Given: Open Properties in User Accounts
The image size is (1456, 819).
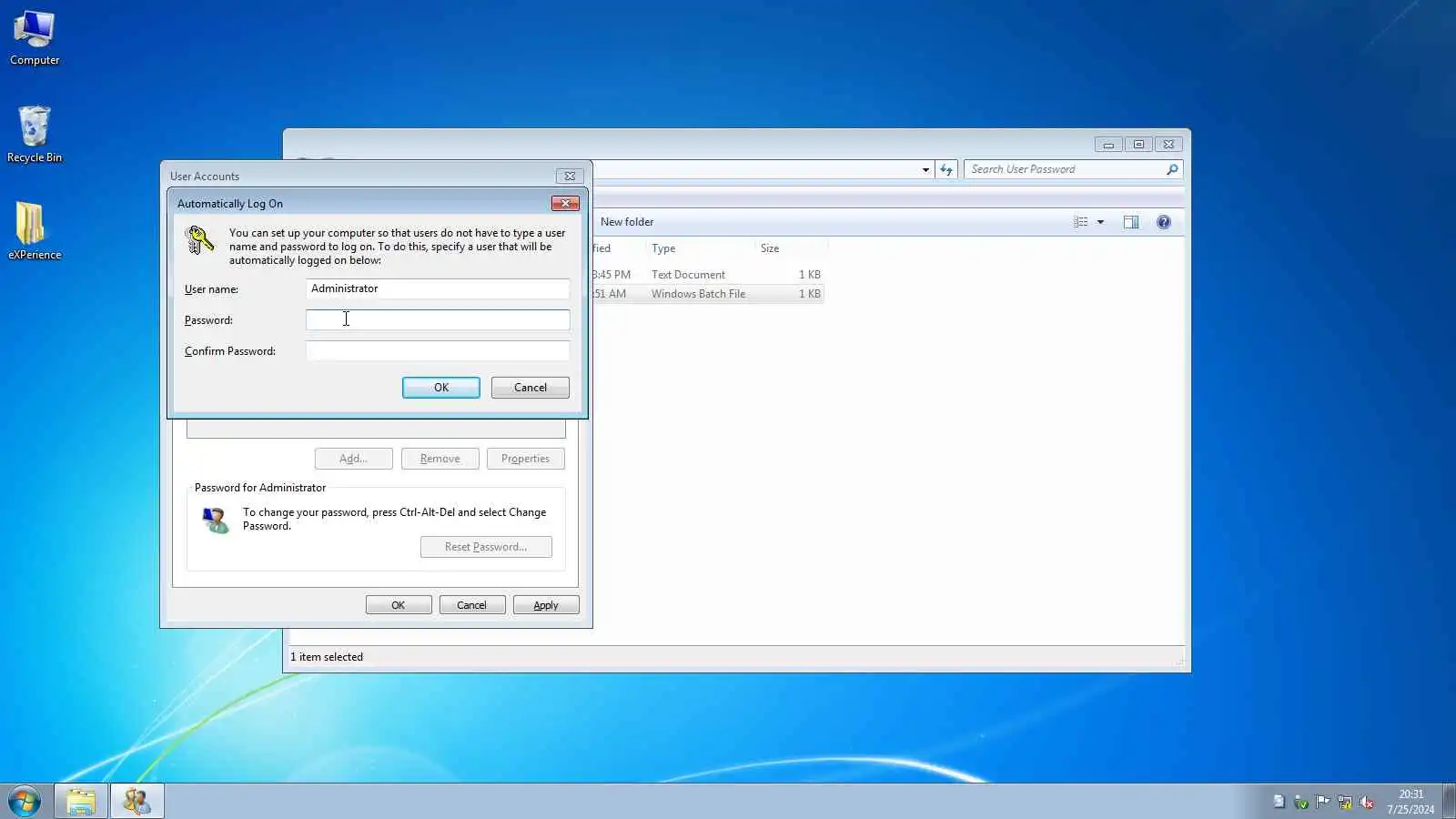Looking at the screenshot, I should click(526, 459).
